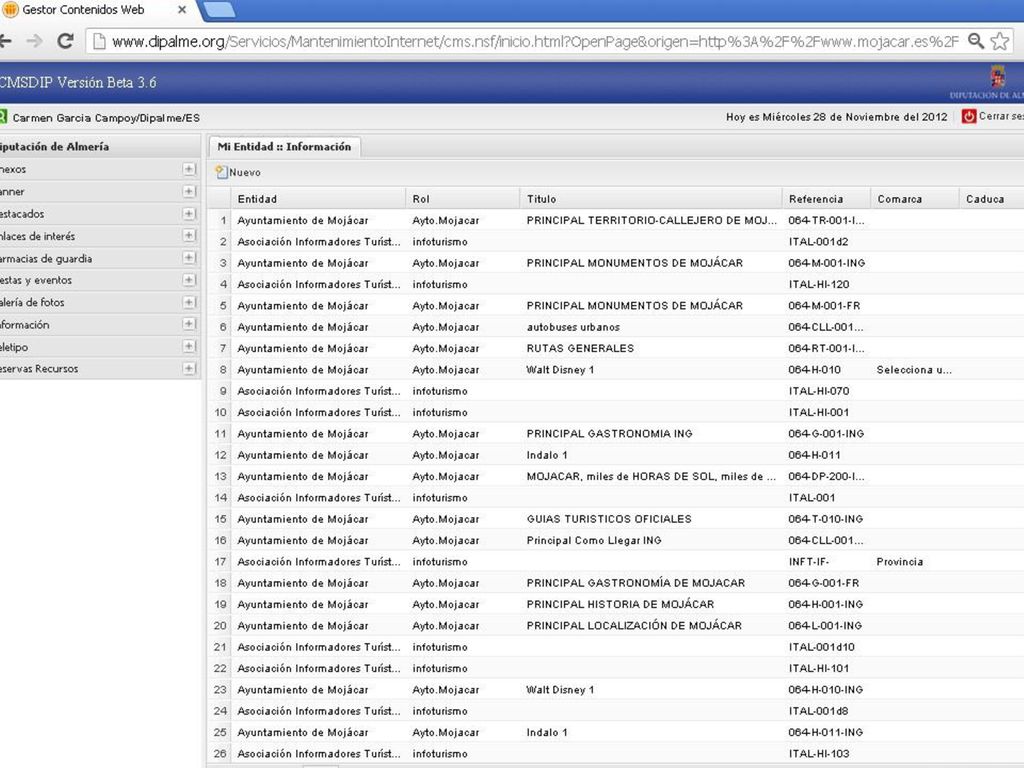Image resolution: width=1024 pixels, height=768 pixels.
Task: Click the Diputación de Almería crest logo
Action: click(x=997, y=77)
